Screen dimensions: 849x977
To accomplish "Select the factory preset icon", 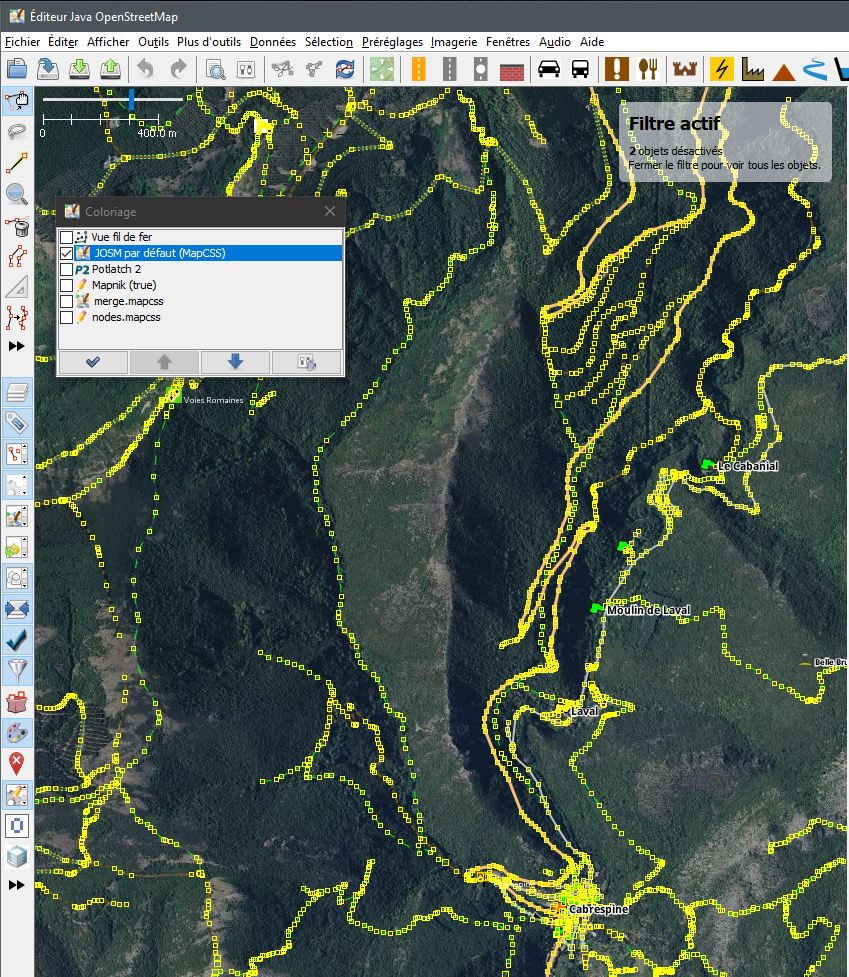I will click(x=752, y=69).
